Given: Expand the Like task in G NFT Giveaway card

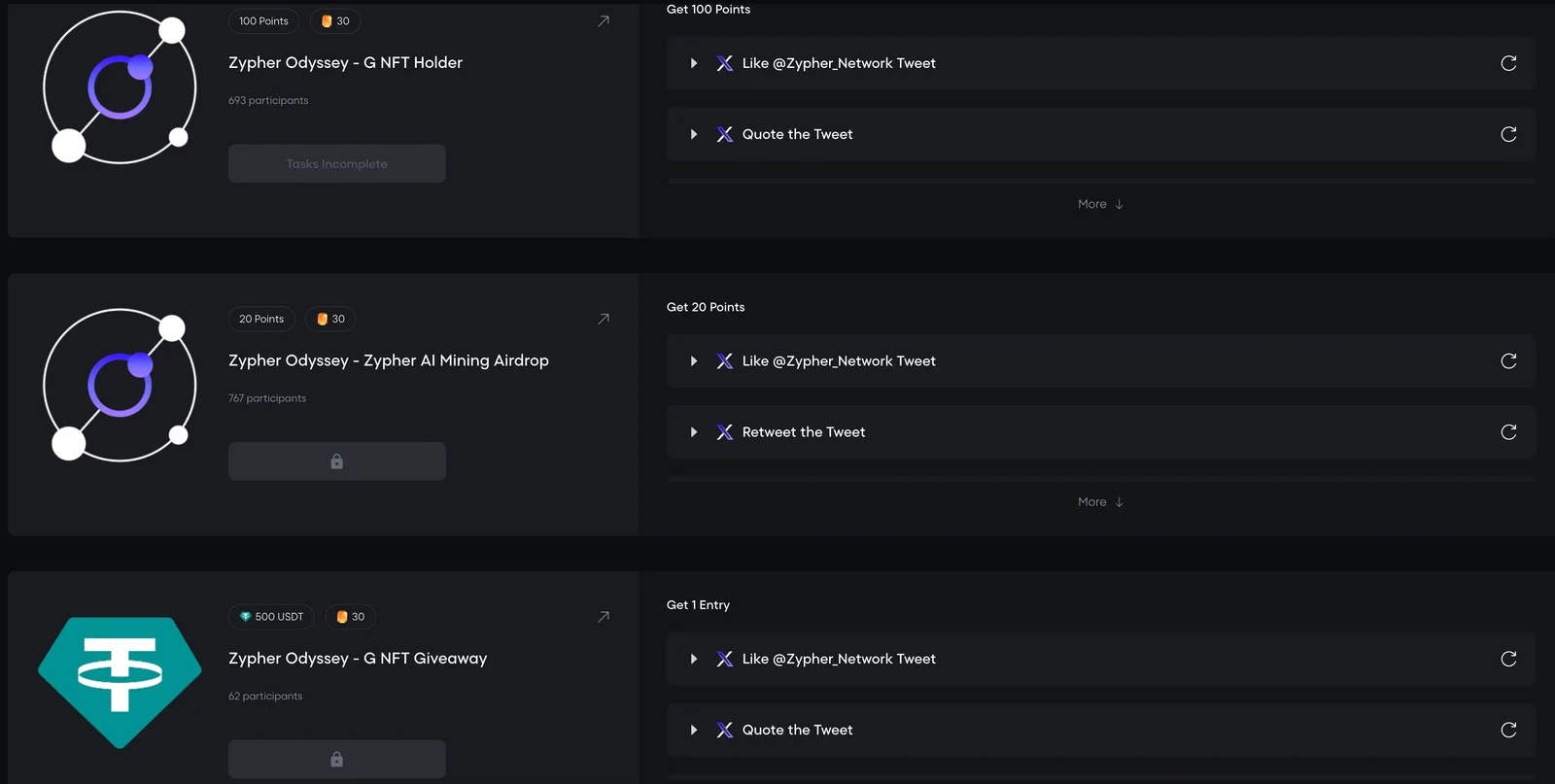Looking at the screenshot, I should 694,659.
